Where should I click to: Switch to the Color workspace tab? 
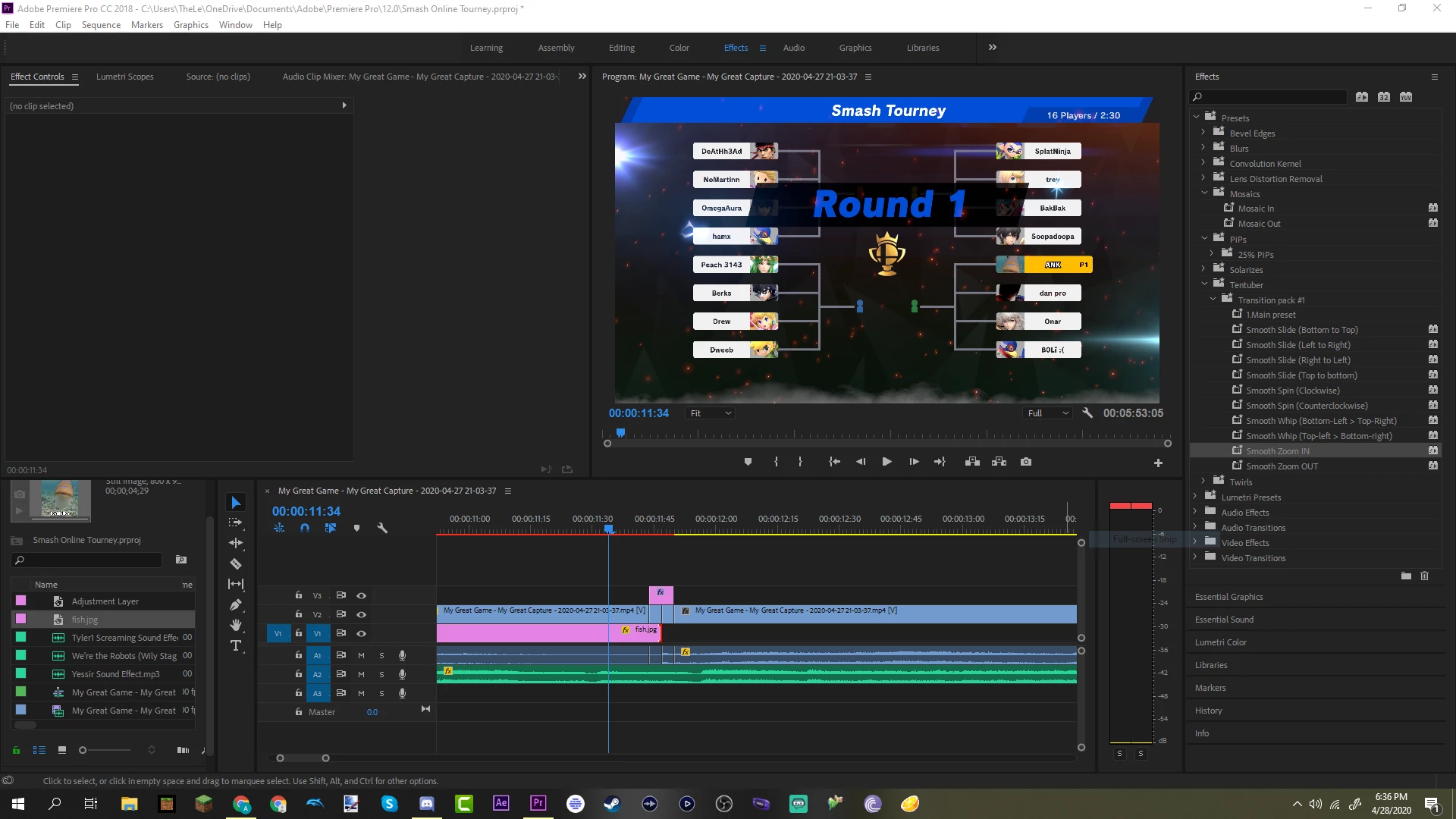pos(679,48)
